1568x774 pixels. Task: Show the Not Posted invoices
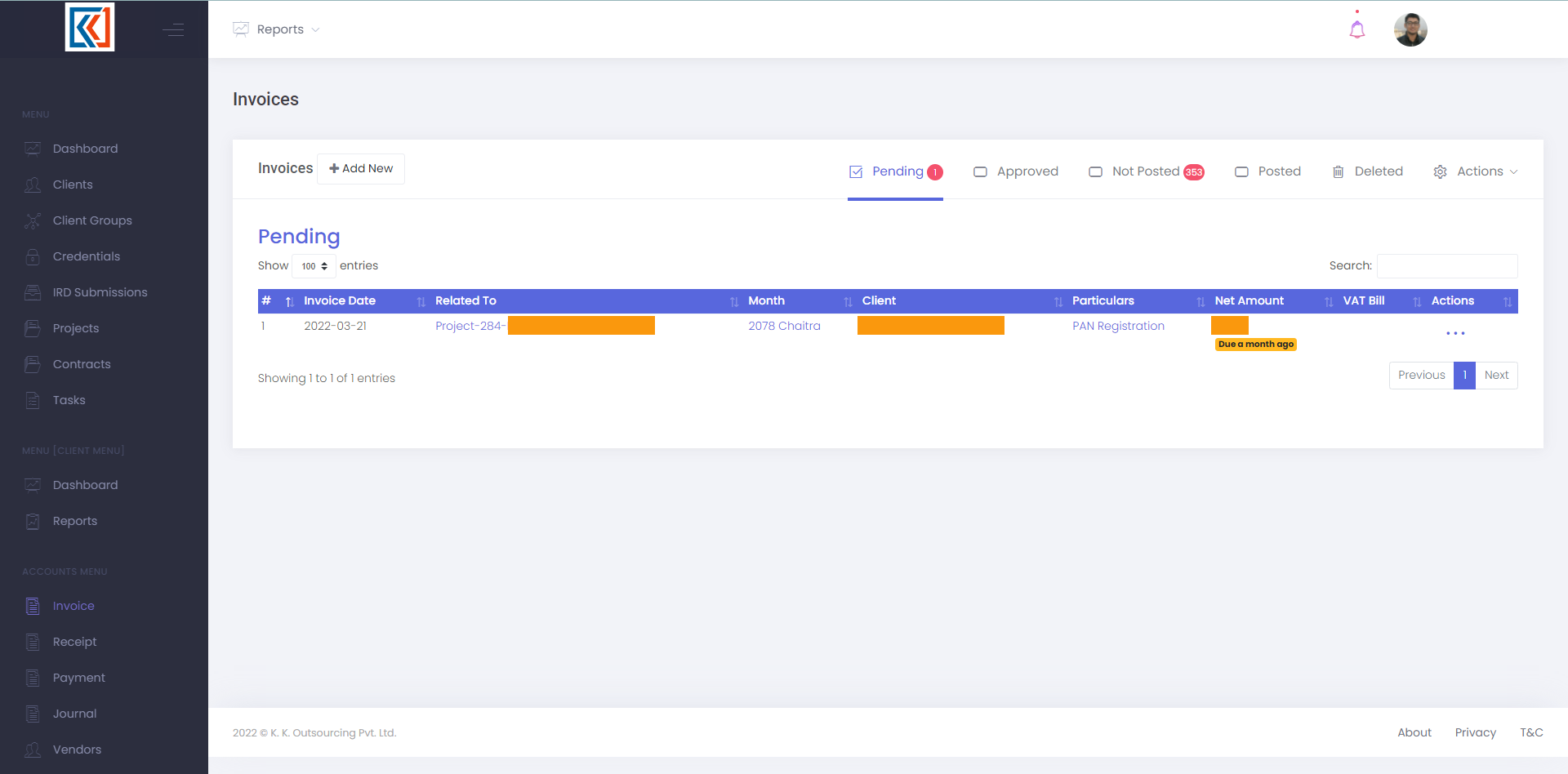point(1146,171)
